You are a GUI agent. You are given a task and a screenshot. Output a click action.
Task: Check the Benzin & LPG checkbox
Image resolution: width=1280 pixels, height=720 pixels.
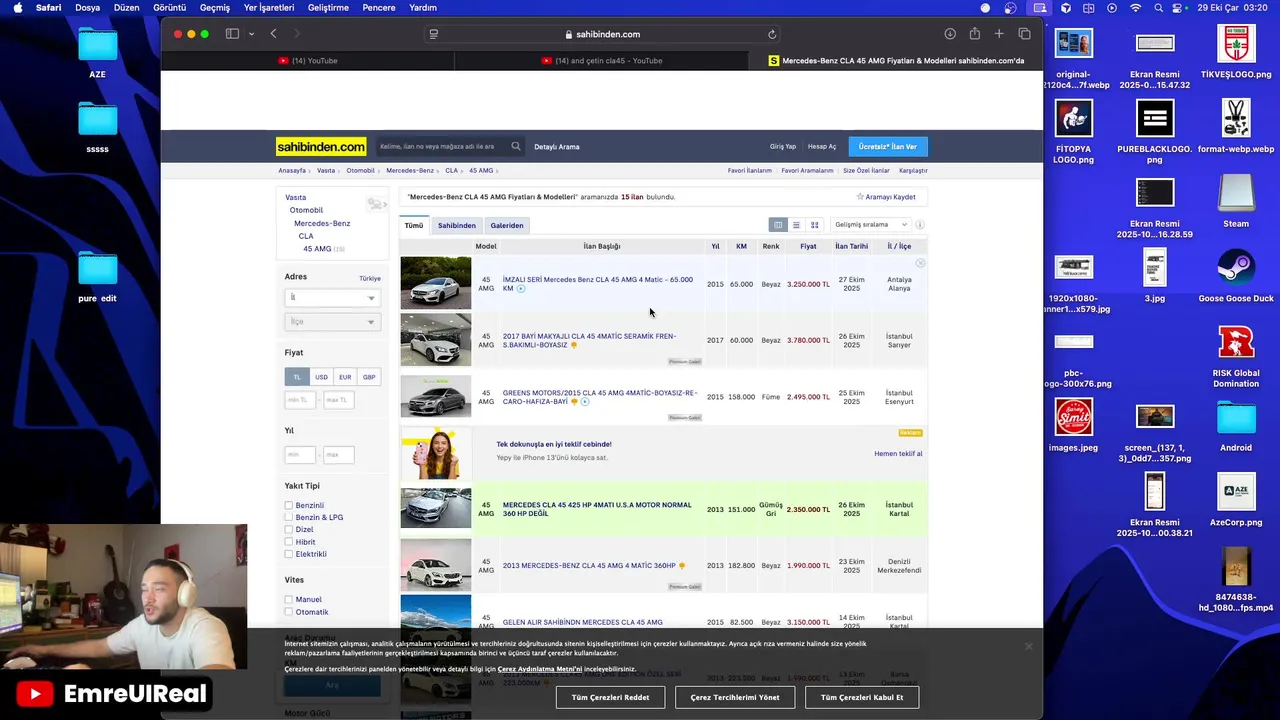[x=289, y=517]
